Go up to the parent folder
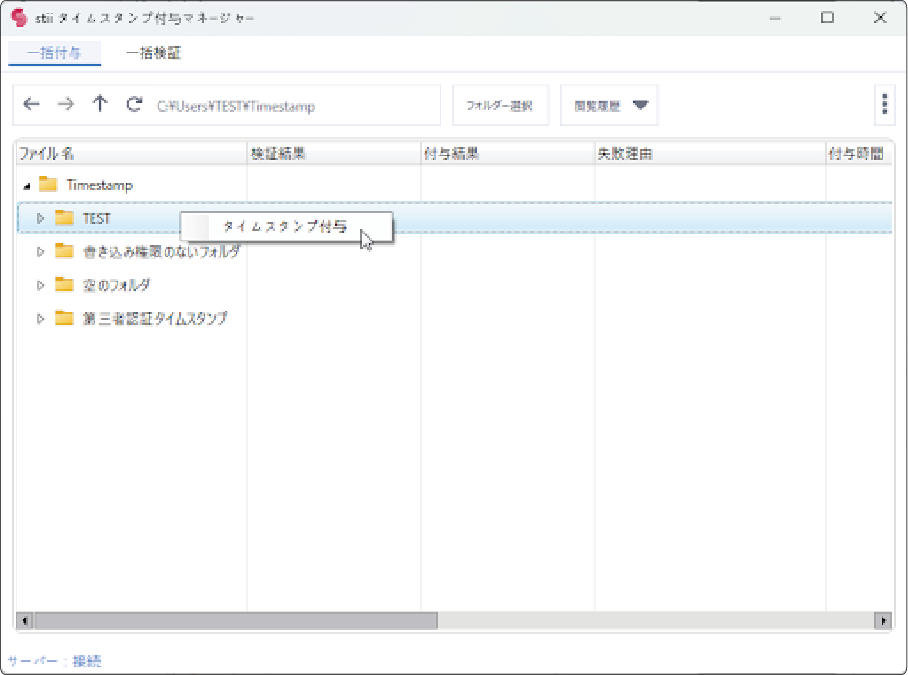The width and height of the screenshot is (908, 675). click(x=99, y=105)
